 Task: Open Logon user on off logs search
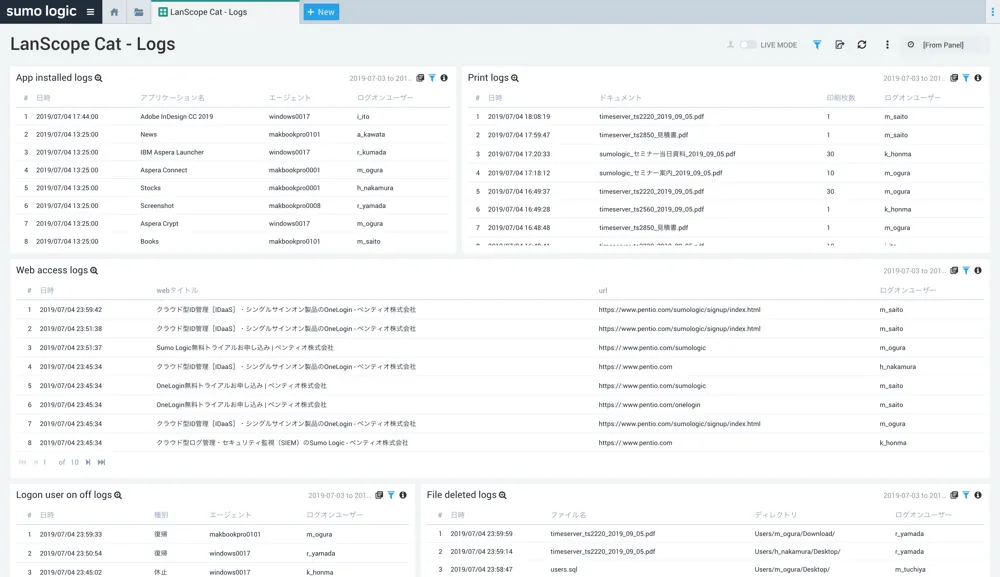pos(118,495)
